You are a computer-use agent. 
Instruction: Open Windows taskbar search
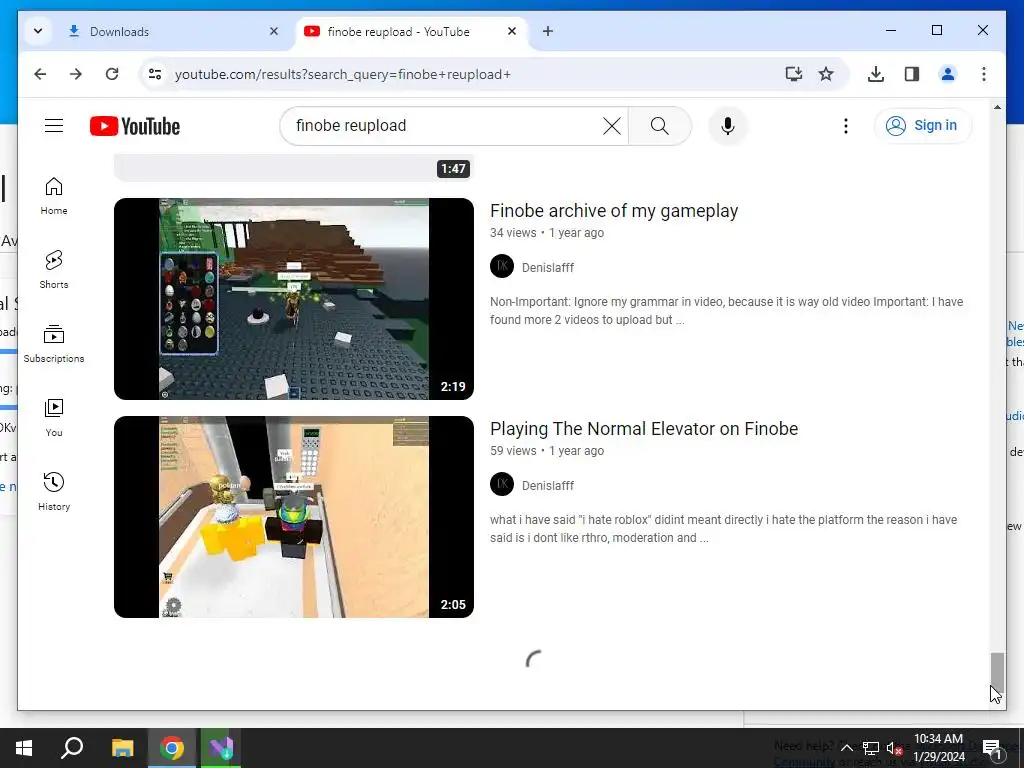(x=72, y=748)
